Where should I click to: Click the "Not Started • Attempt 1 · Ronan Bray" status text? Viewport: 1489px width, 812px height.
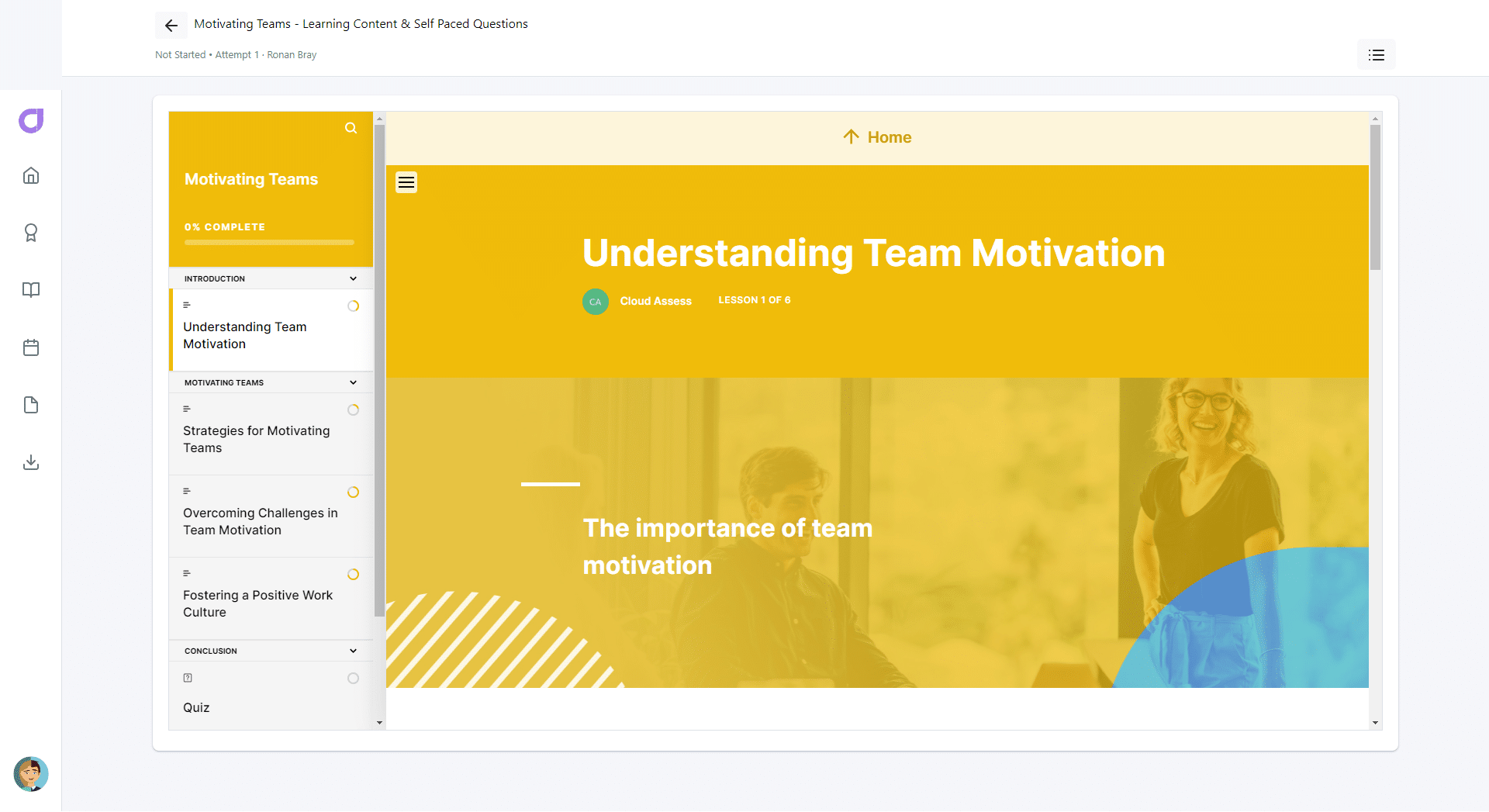[x=236, y=55]
